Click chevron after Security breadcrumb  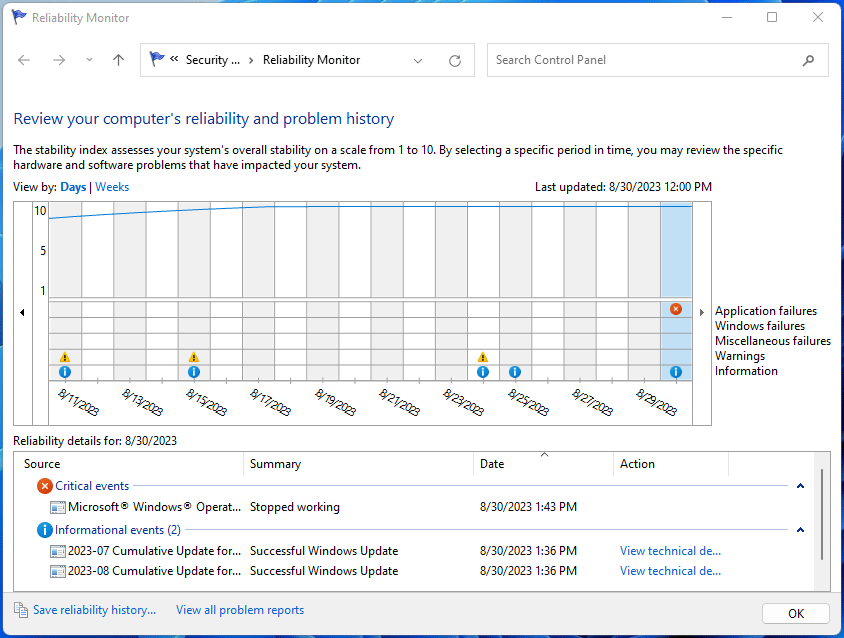click(x=251, y=60)
